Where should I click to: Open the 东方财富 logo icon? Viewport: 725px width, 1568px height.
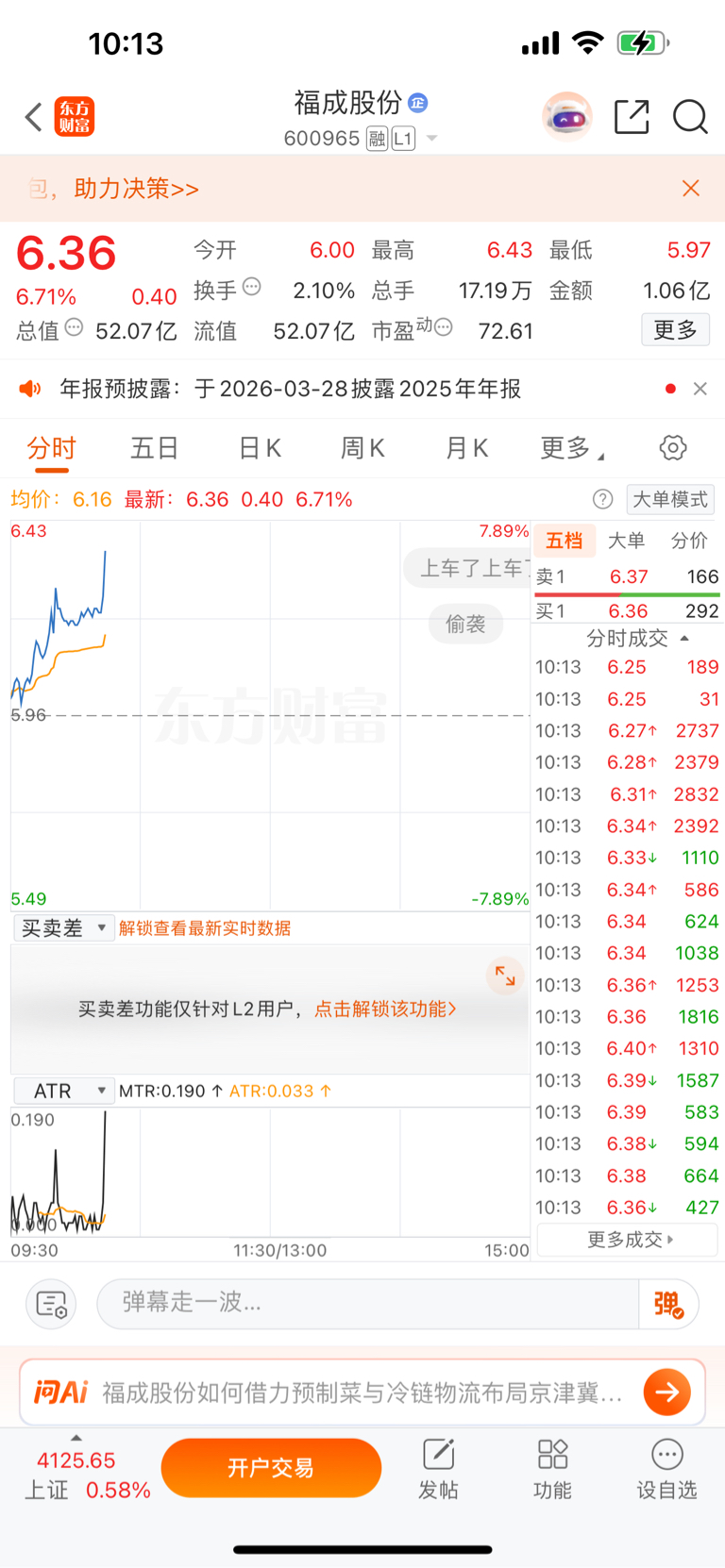pos(75,117)
